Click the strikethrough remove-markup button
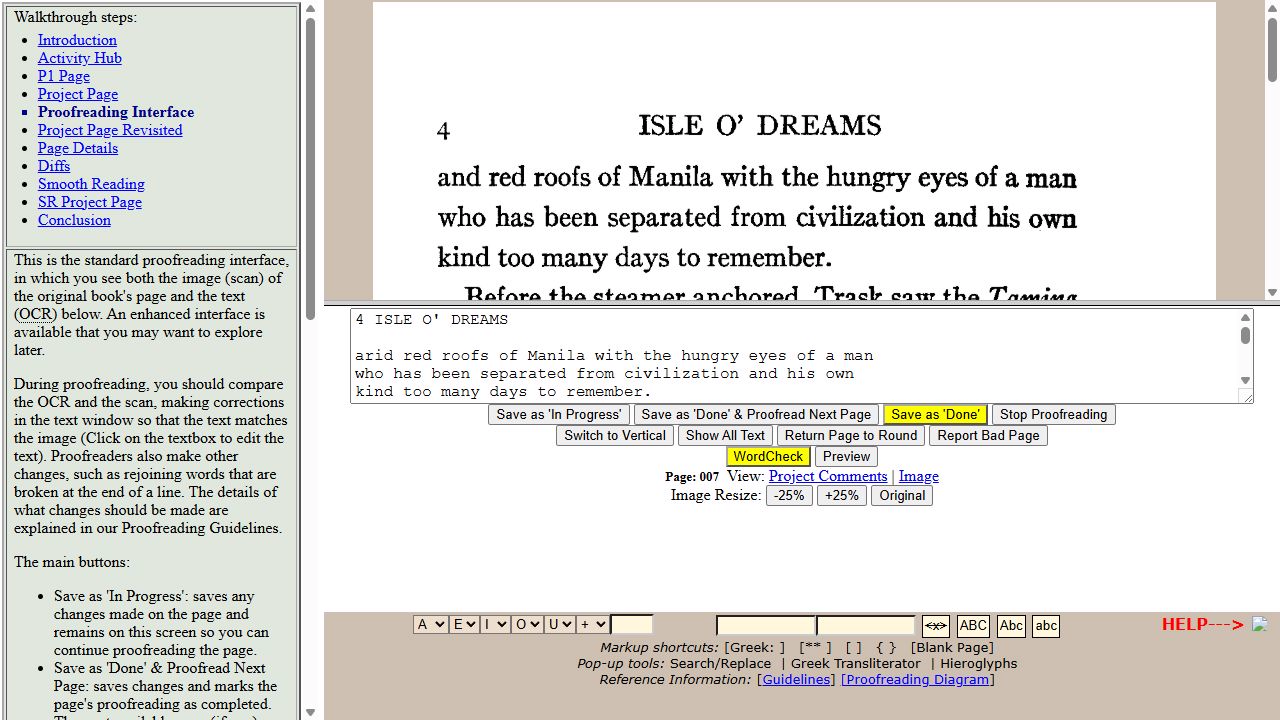 pyautogui.click(x=936, y=626)
